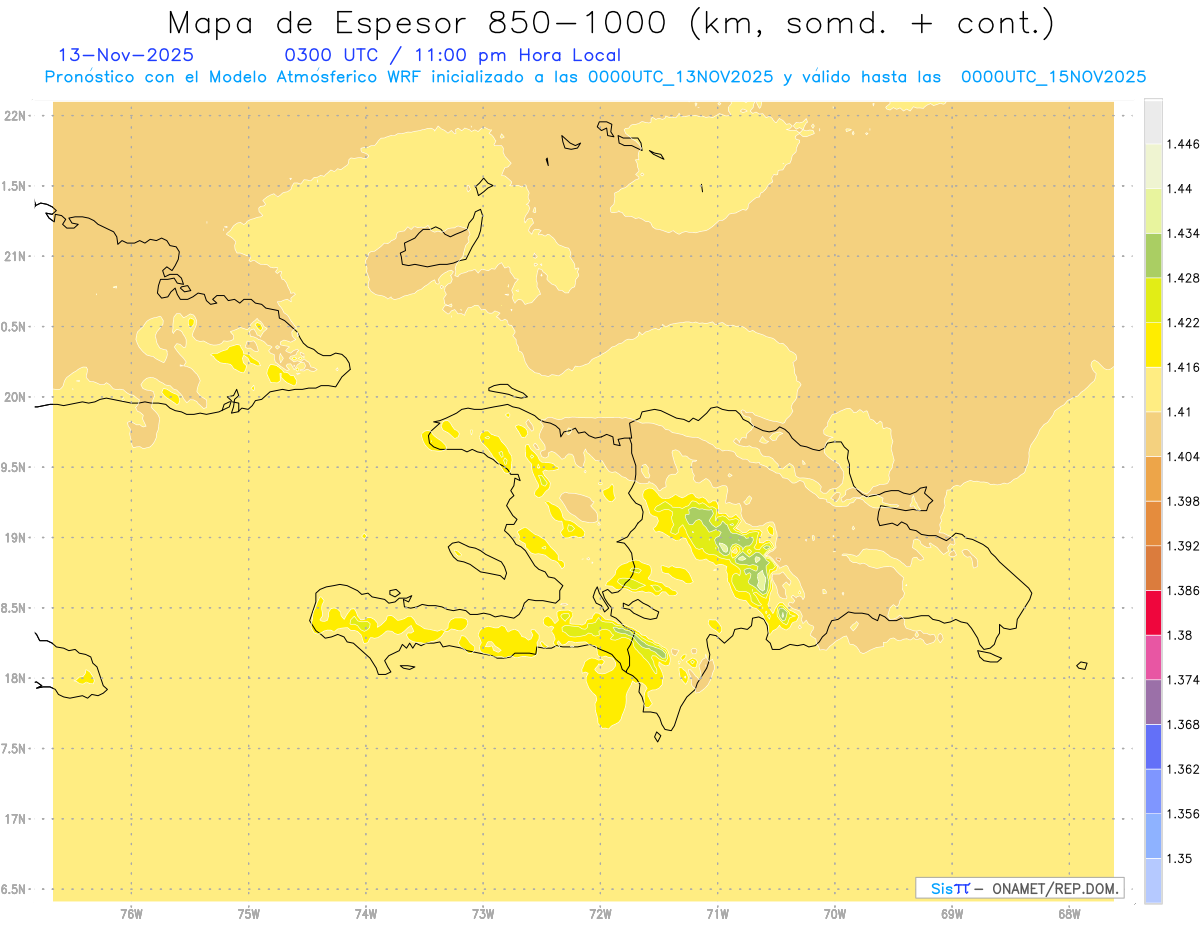Click the tan swatch between 1.41 and 1.404

pos(1153,434)
